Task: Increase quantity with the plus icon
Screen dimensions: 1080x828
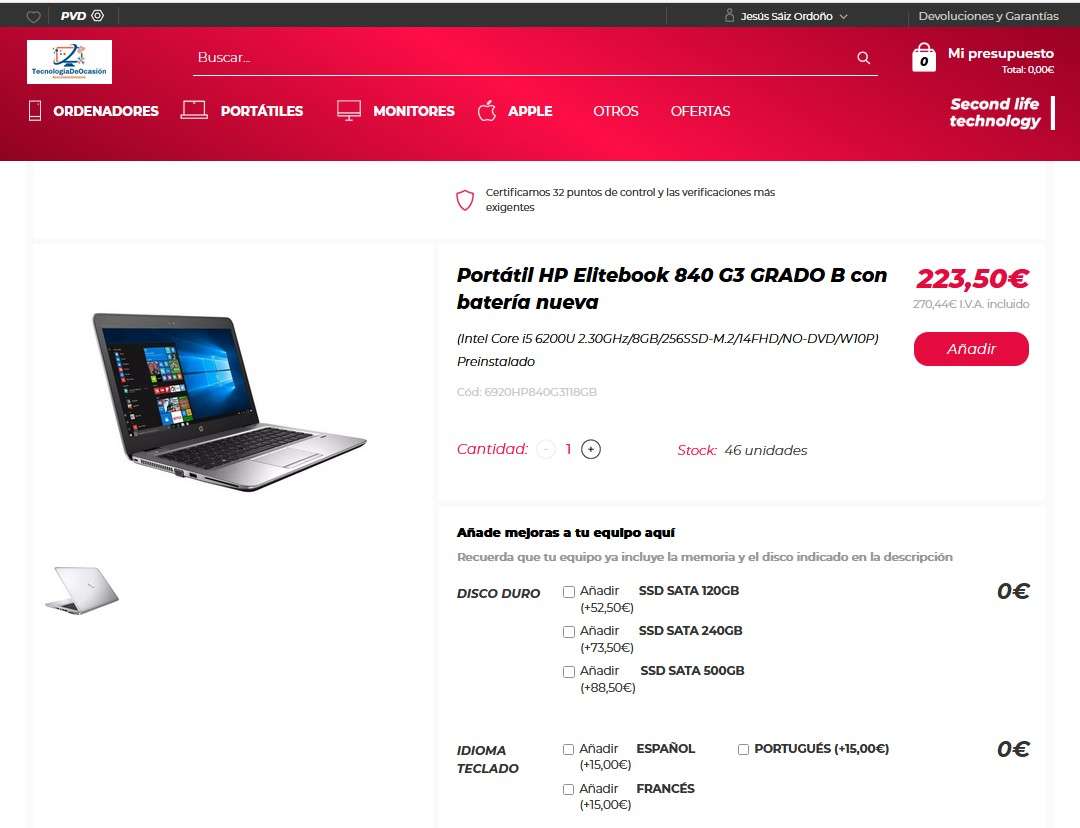Action: point(591,449)
